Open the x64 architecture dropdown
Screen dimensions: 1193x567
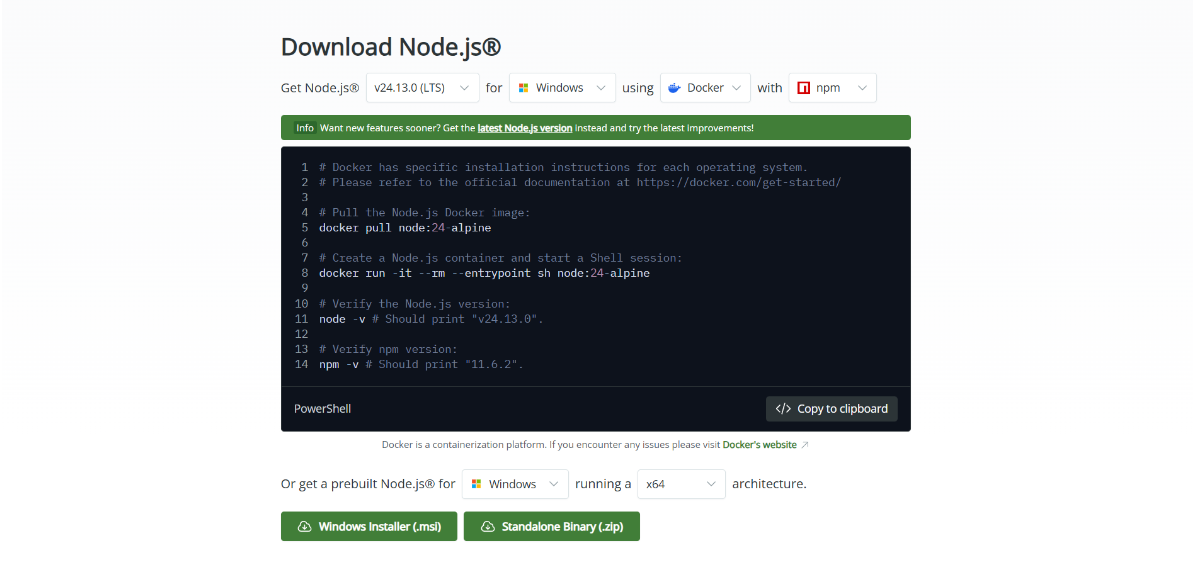click(681, 484)
